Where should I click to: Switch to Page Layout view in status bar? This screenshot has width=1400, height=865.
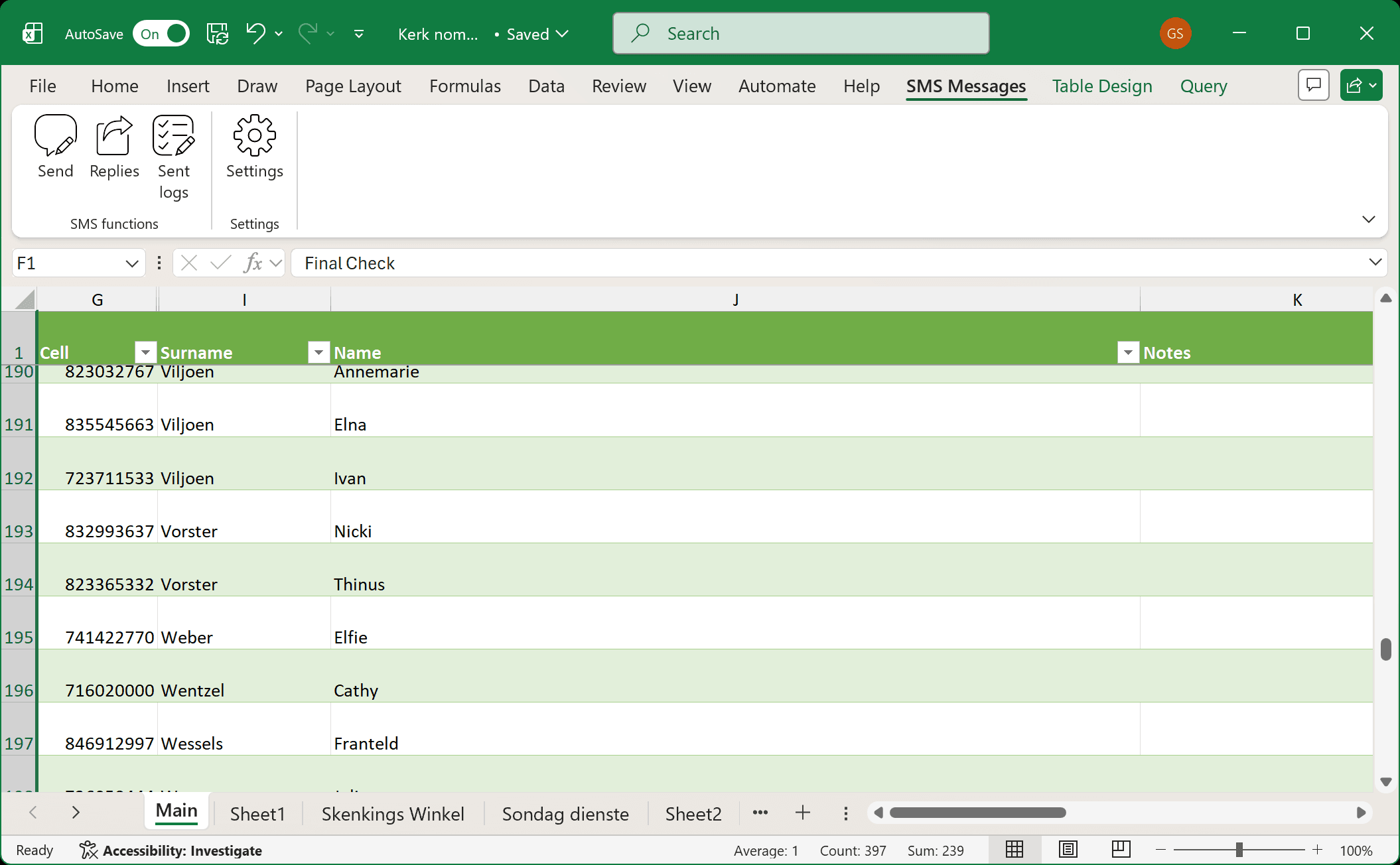point(1068,850)
